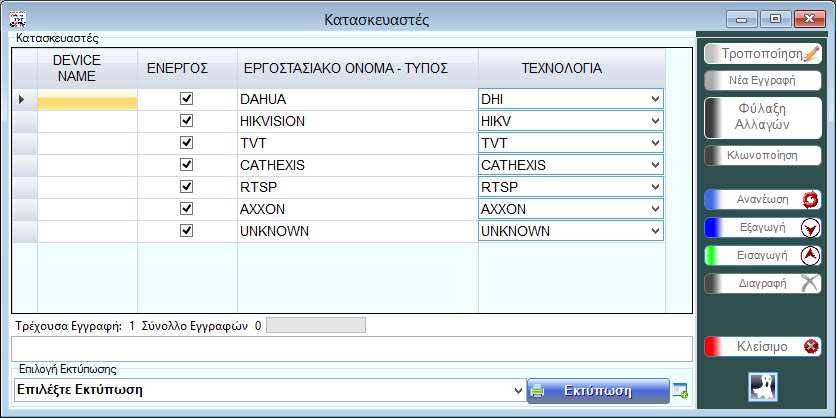
Task: Toggle the ΕΝΕΡΓΟΣ checkbox for HIKVISION
Action: pos(186,121)
